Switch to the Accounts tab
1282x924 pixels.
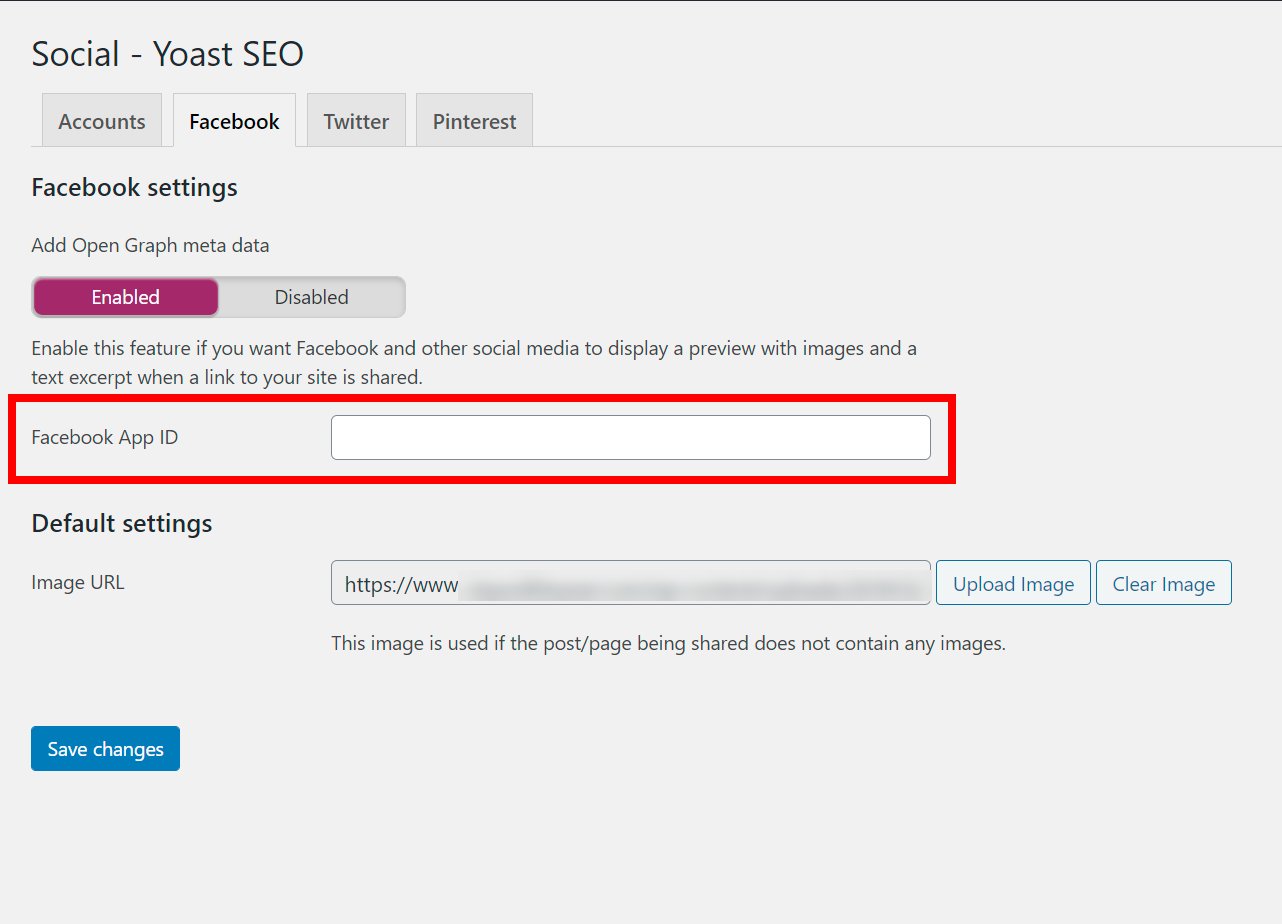[102, 121]
